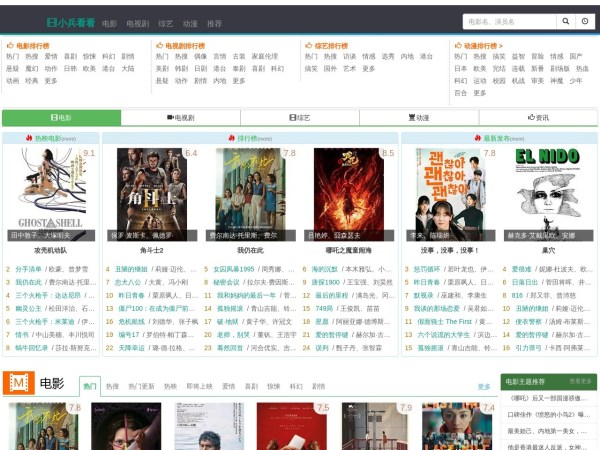Open 推荐 in top navigation bar

(x=214, y=23)
